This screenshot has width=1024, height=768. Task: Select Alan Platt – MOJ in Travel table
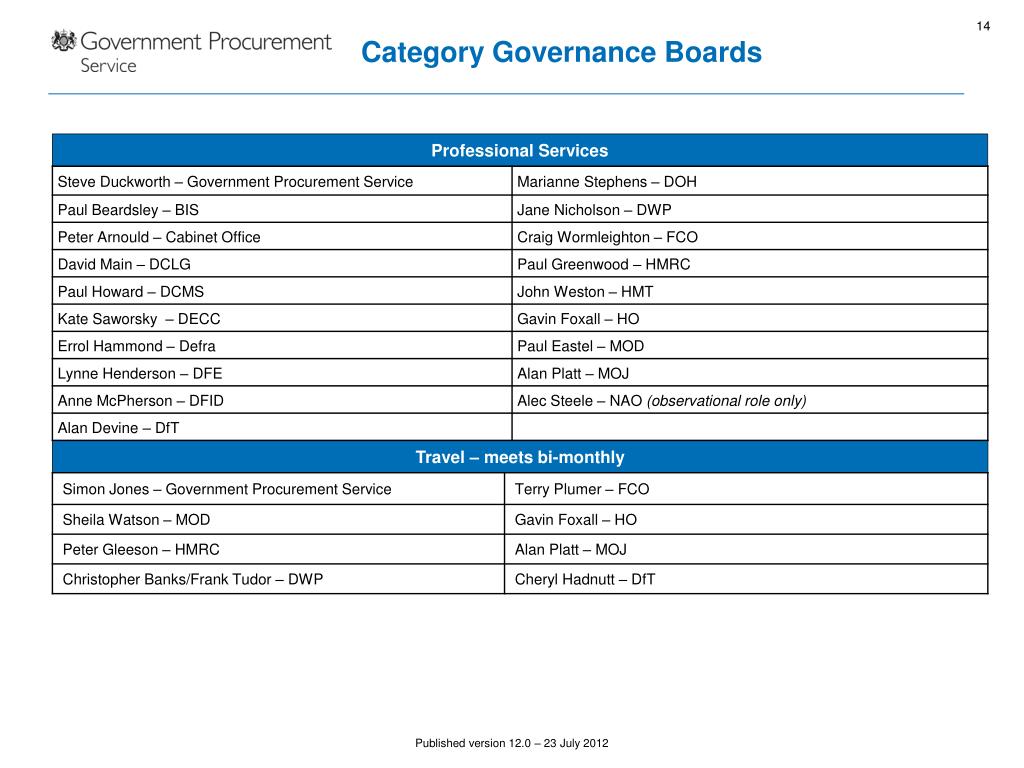tap(746, 549)
